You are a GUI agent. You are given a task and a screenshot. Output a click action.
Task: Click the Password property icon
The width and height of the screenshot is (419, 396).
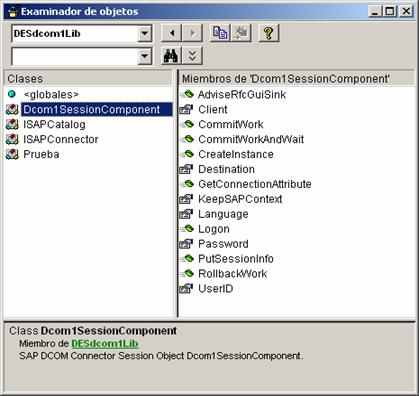[x=186, y=244]
